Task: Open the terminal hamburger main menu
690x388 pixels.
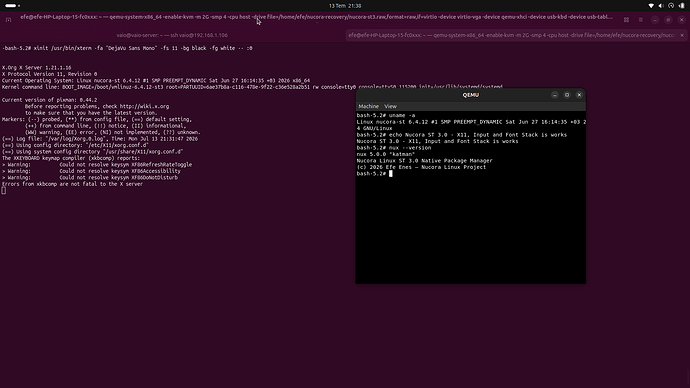Action: click(x=641, y=20)
